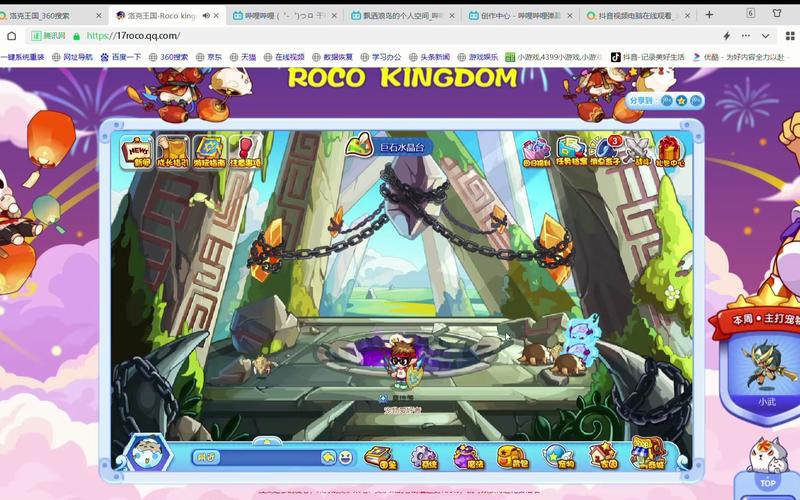This screenshot has height=500, width=800.
Task: Share via the star Qzone icon
Action: click(681, 101)
